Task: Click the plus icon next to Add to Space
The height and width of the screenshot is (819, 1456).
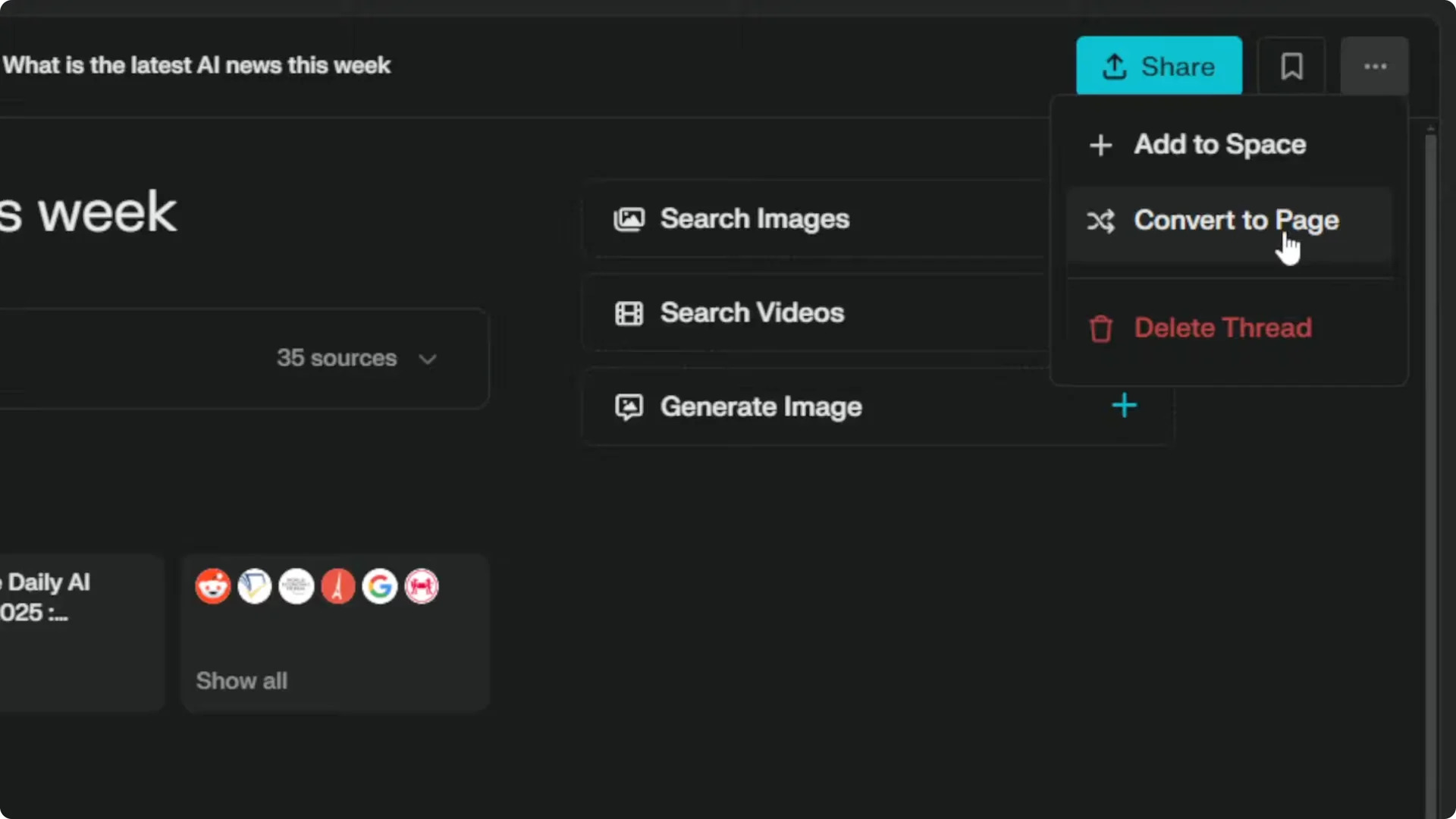Action: click(1101, 145)
